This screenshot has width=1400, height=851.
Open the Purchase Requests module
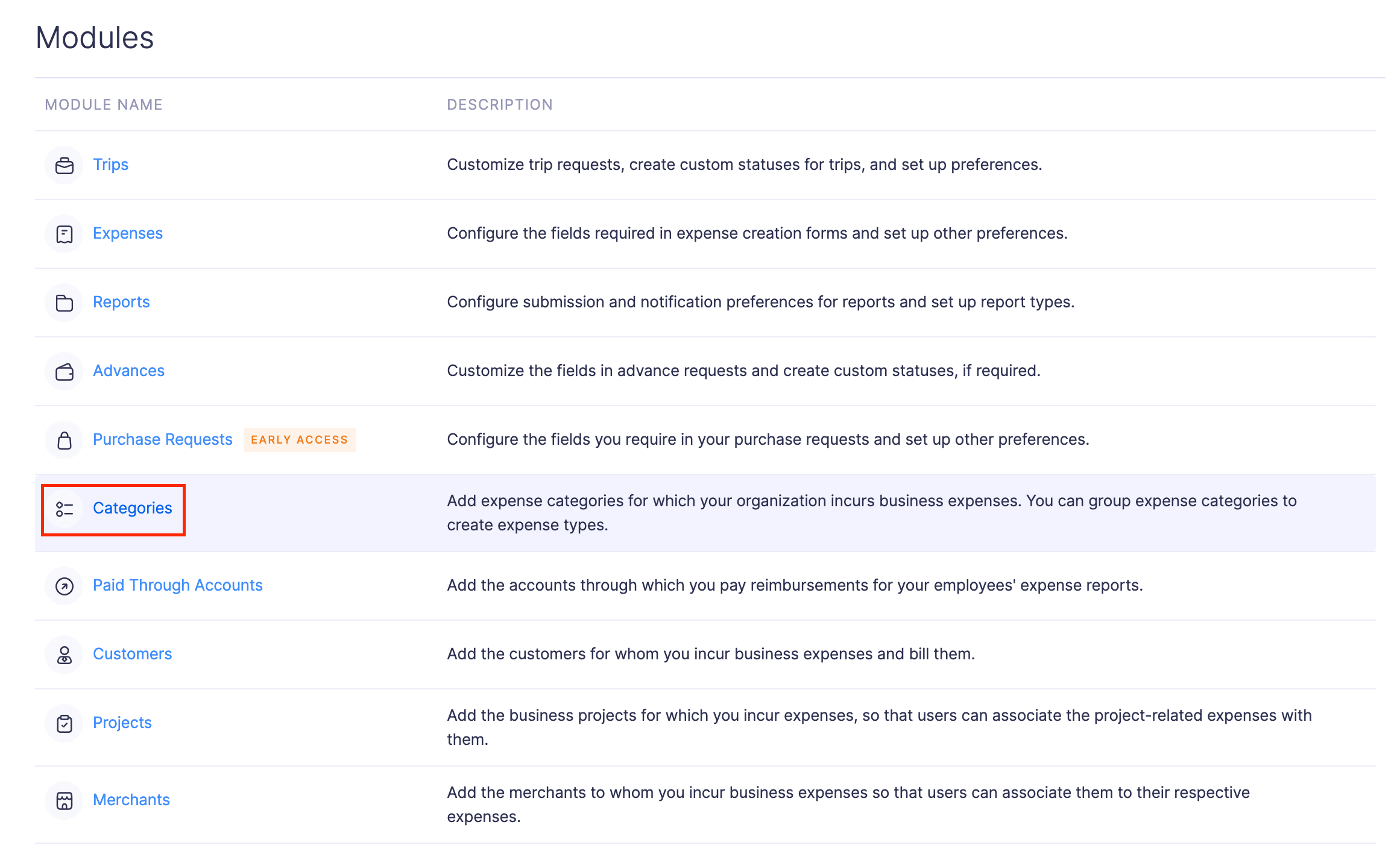[x=162, y=439]
